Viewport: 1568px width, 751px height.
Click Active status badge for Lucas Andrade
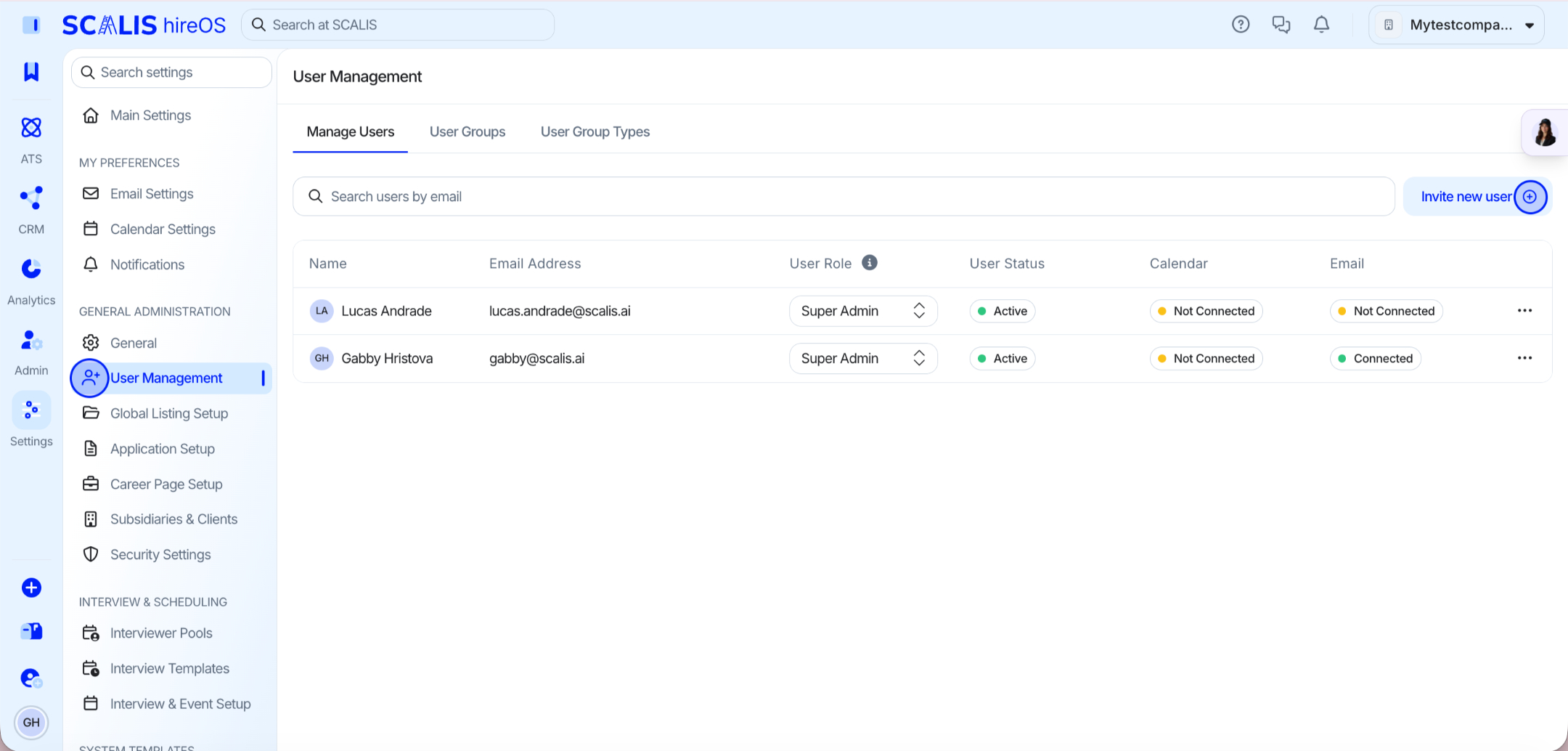(1002, 311)
